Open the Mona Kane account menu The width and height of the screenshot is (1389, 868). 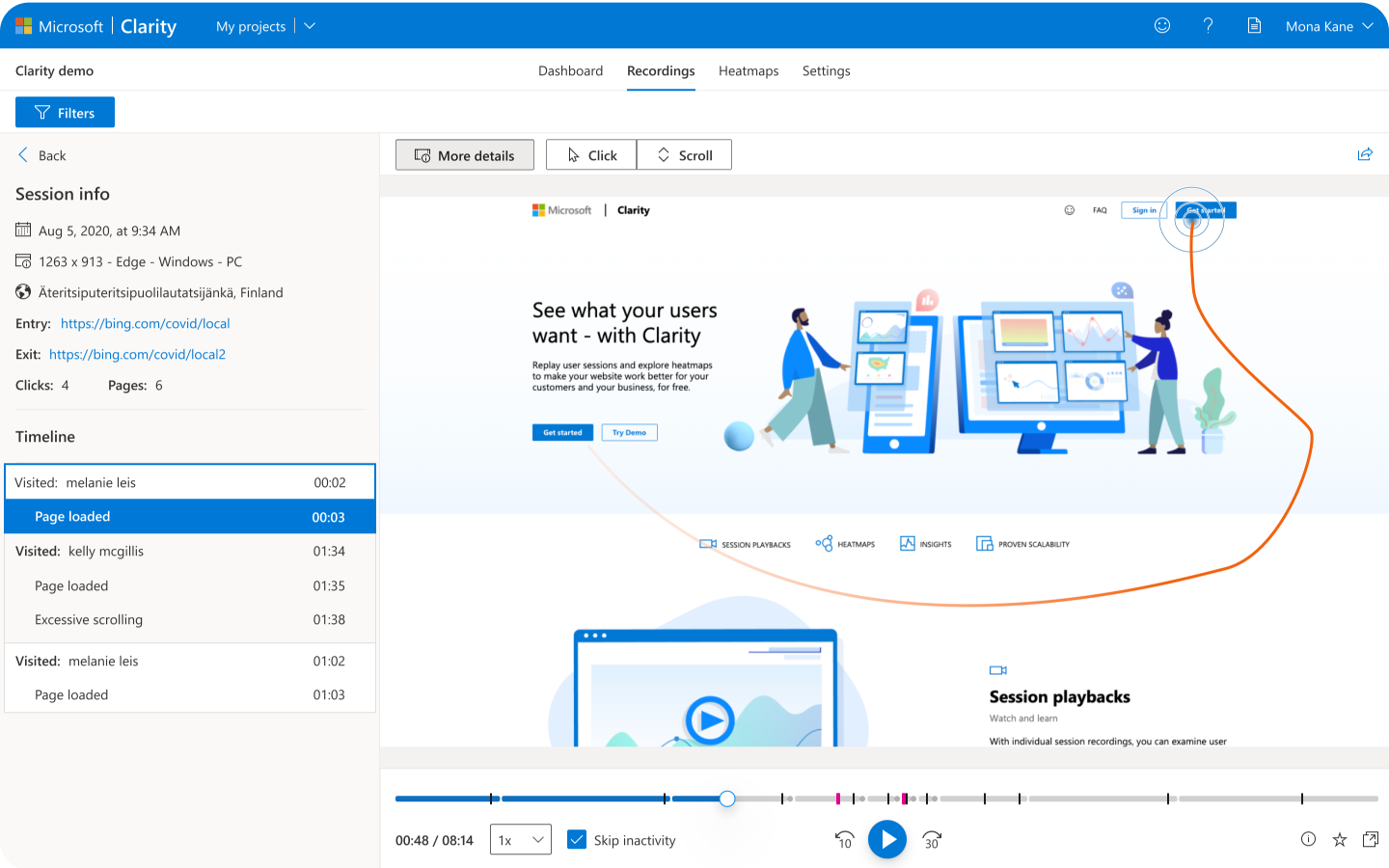[x=1329, y=26]
